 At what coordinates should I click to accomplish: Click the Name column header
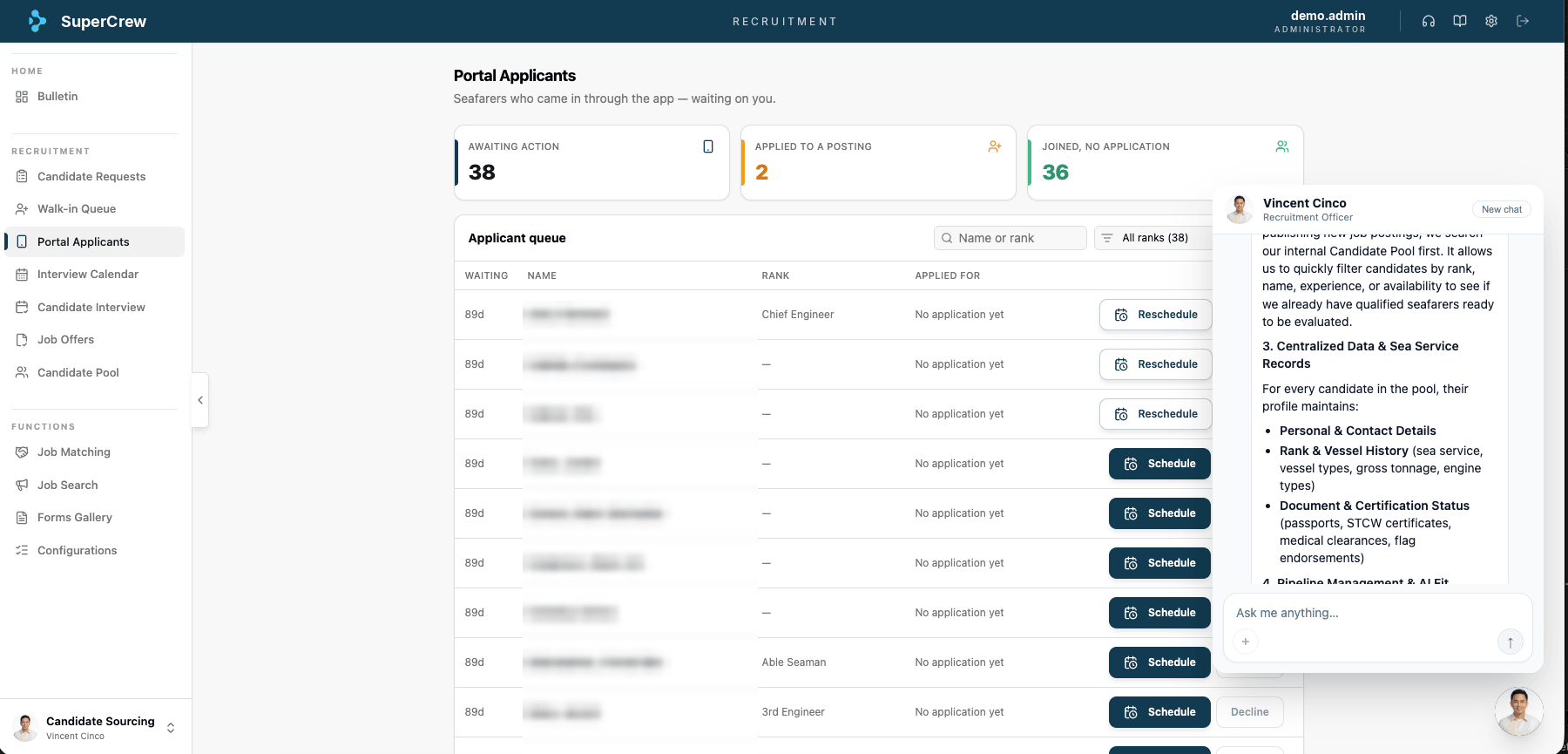click(542, 275)
